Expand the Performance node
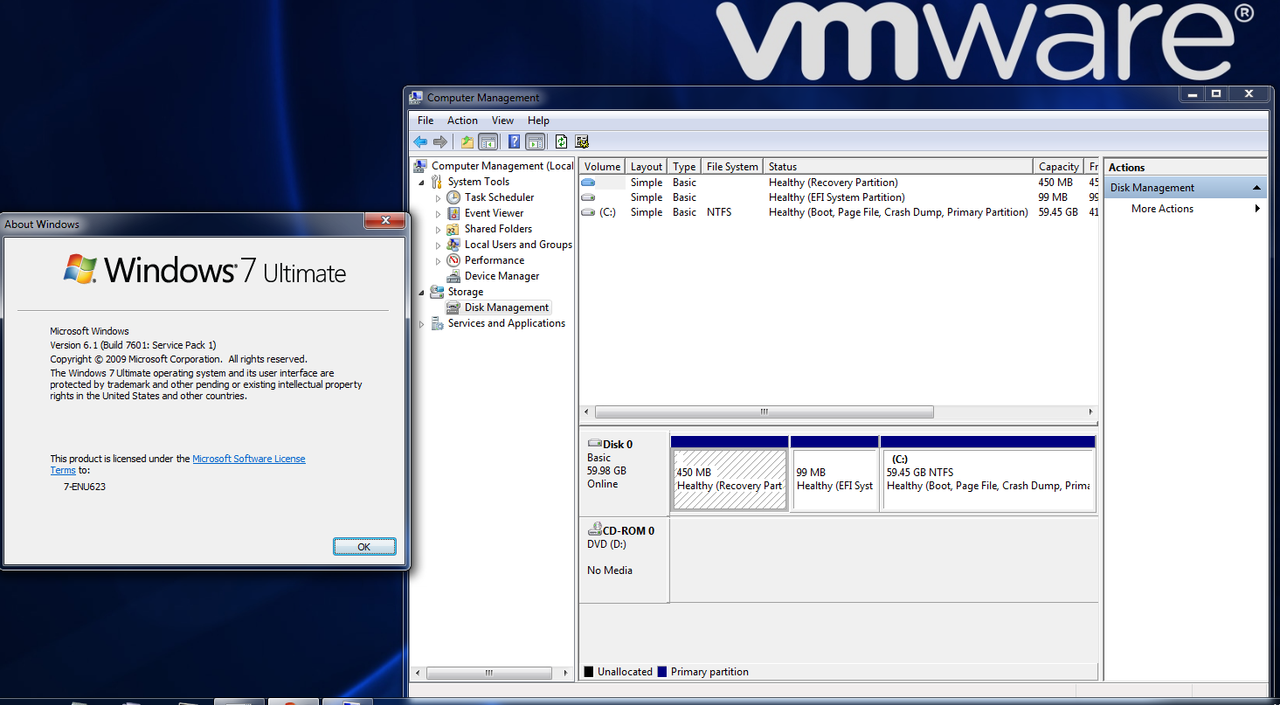The height and width of the screenshot is (705, 1280). pyautogui.click(x=438, y=260)
